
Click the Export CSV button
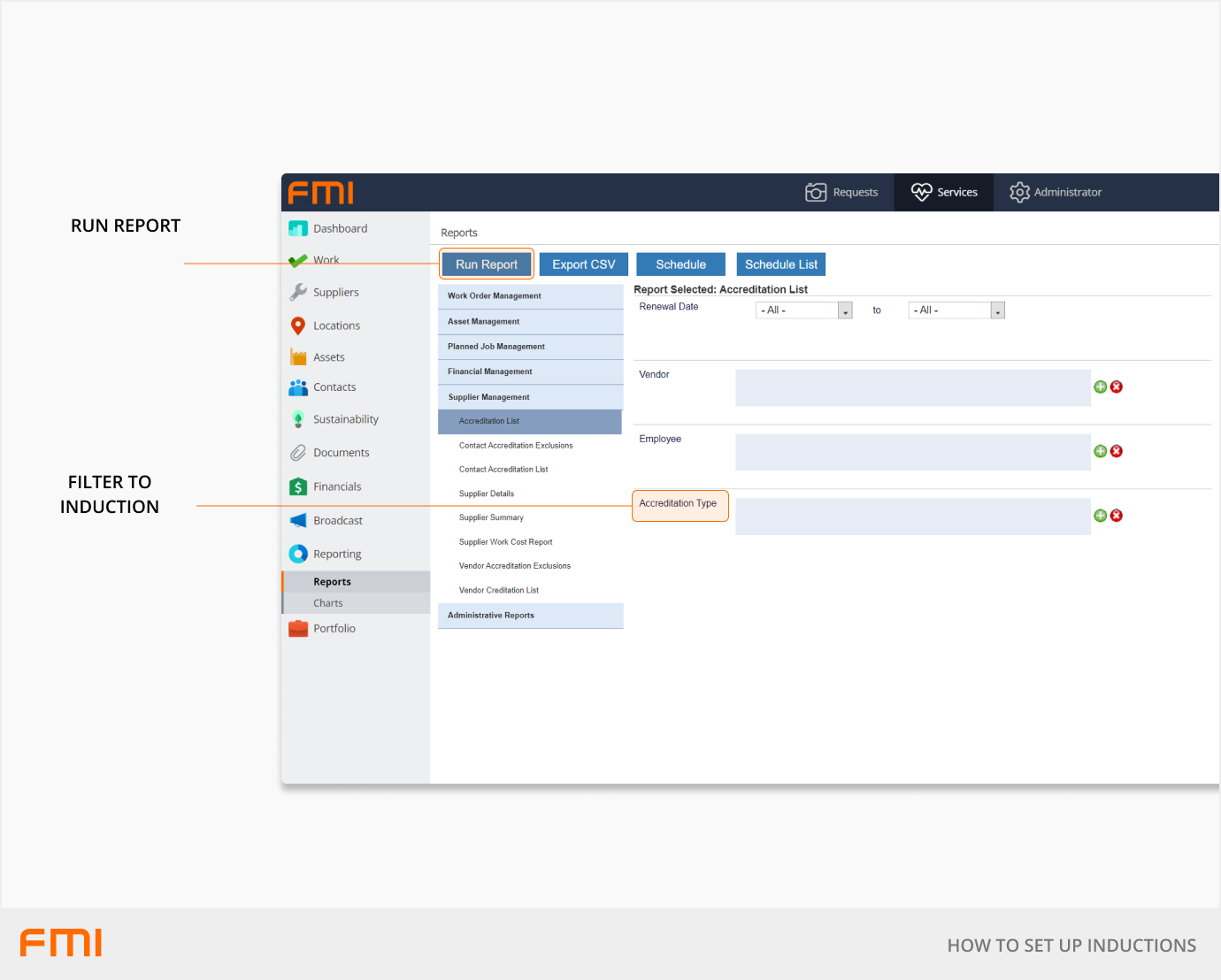pyautogui.click(x=583, y=264)
